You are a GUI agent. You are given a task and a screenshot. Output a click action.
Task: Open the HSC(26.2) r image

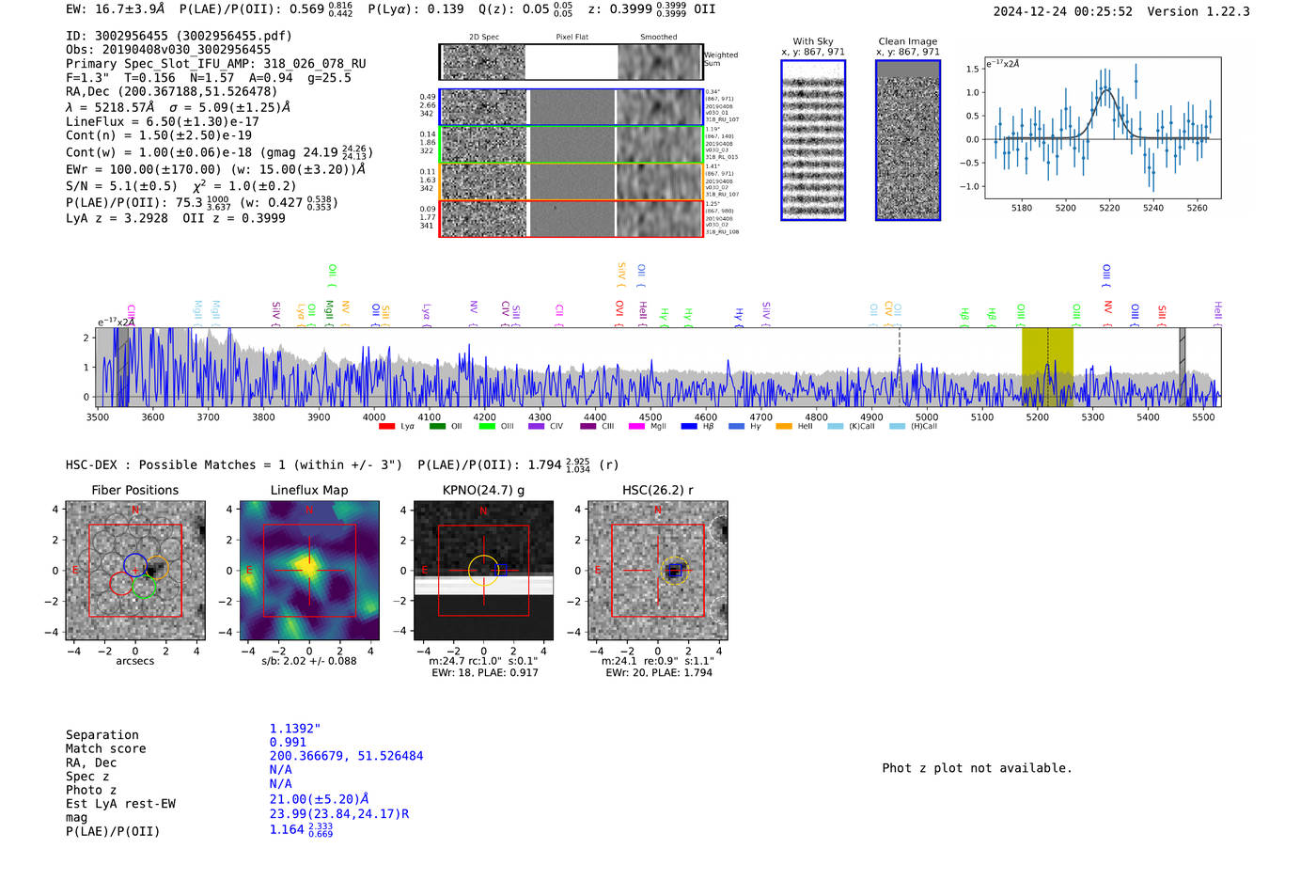(657, 571)
